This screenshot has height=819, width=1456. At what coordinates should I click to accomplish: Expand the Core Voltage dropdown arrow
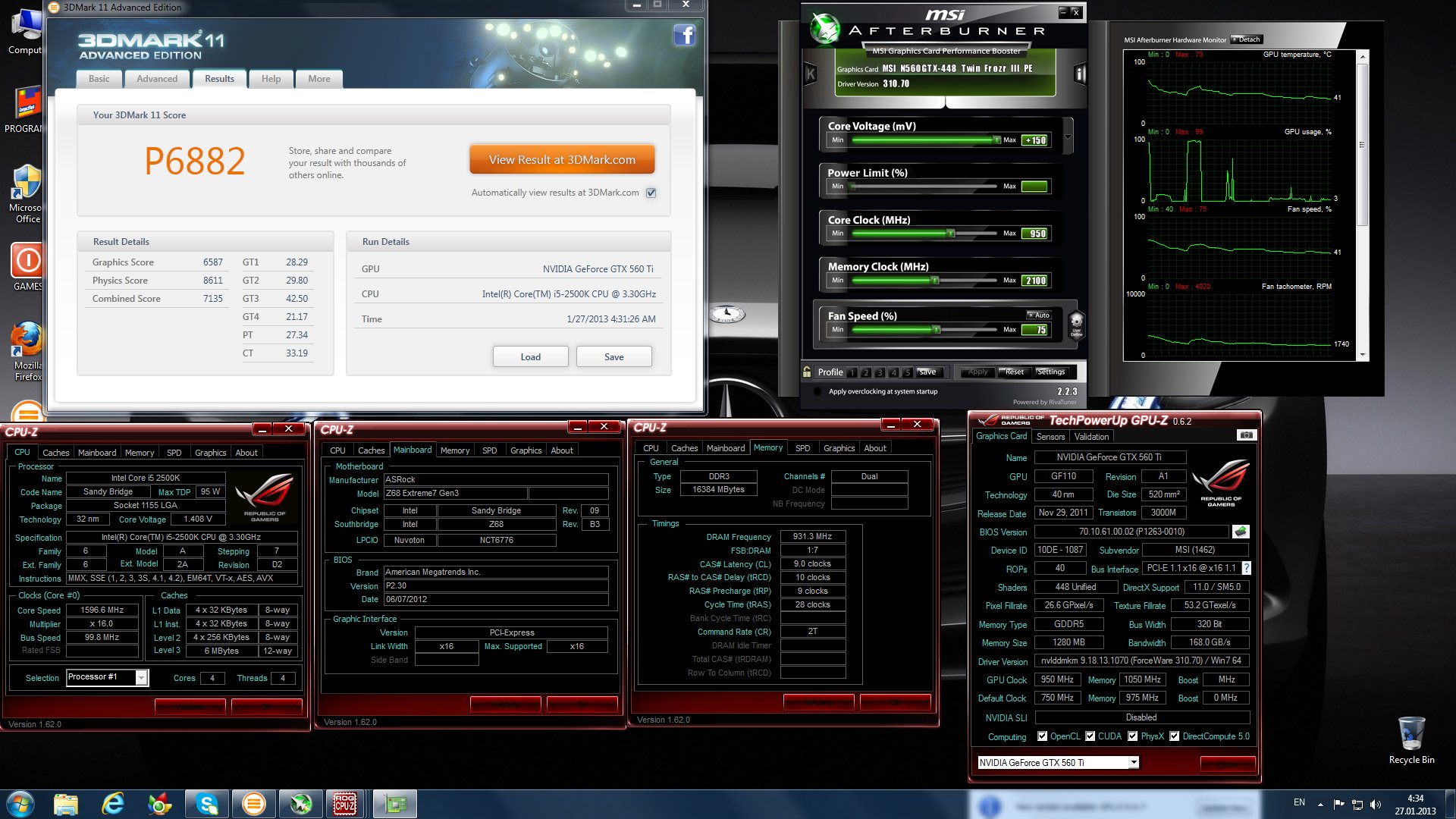(1068, 137)
